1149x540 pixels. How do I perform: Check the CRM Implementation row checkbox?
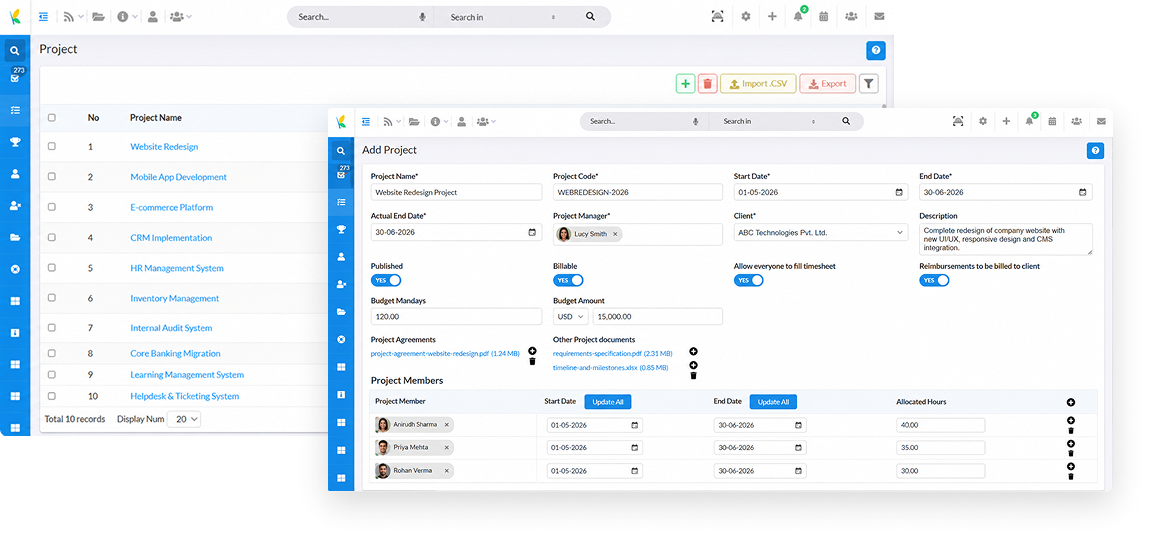coord(51,237)
